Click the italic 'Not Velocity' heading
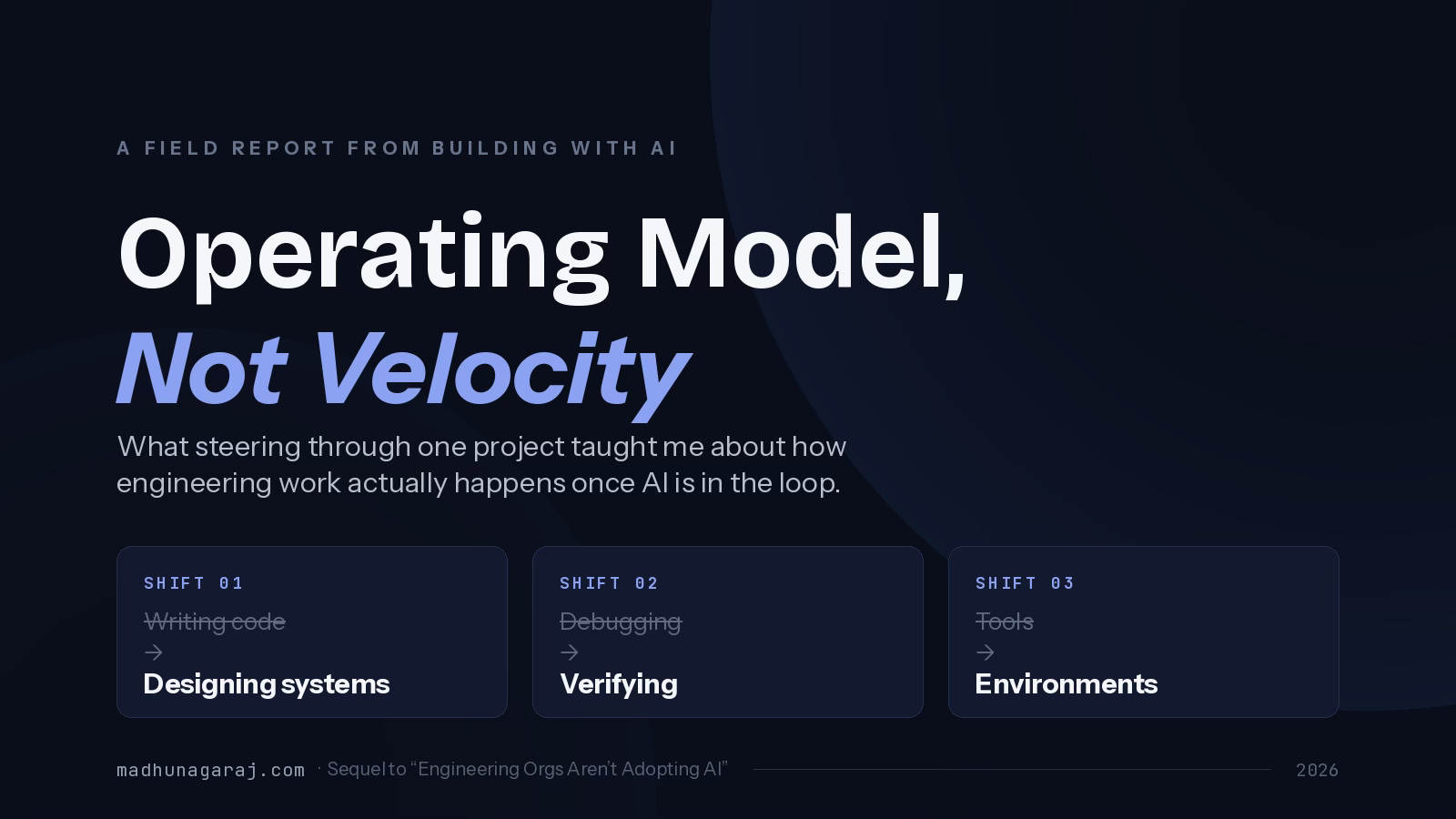Screen dimensions: 1456x819 coord(402,370)
